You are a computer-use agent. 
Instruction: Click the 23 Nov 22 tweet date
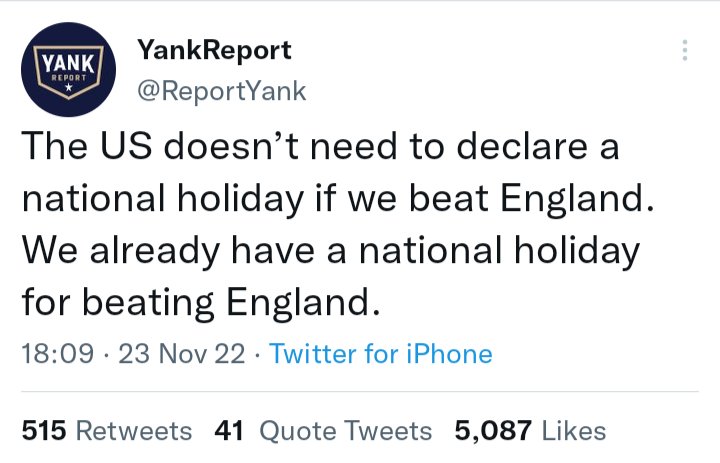181,353
